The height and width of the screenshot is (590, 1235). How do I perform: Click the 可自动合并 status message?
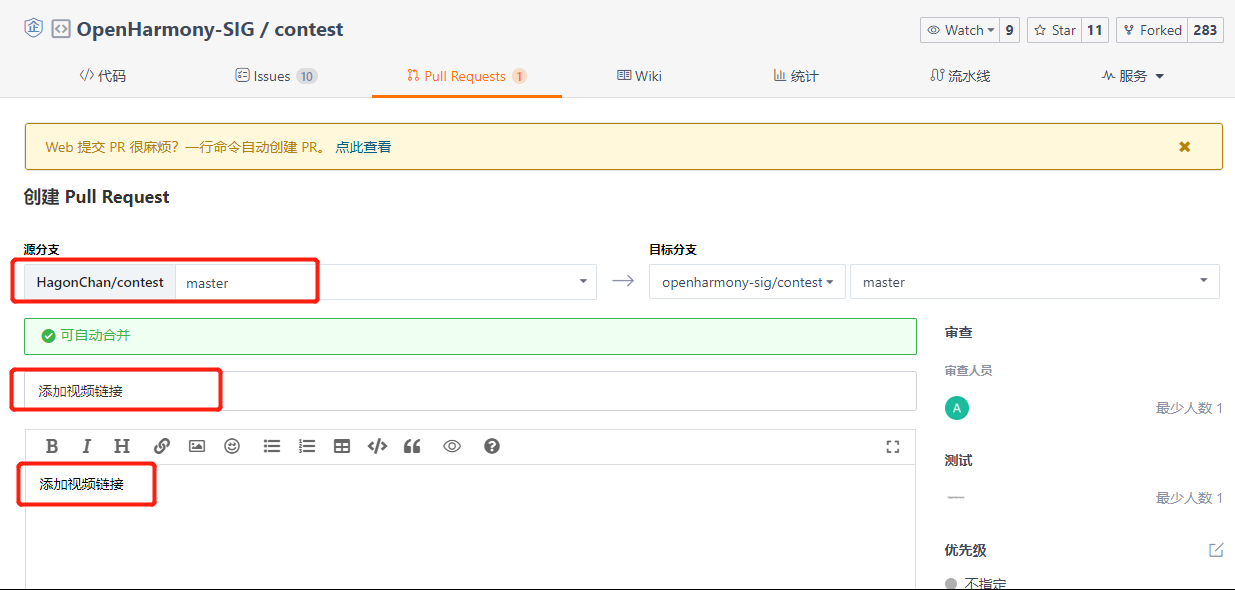[x=95, y=336]
